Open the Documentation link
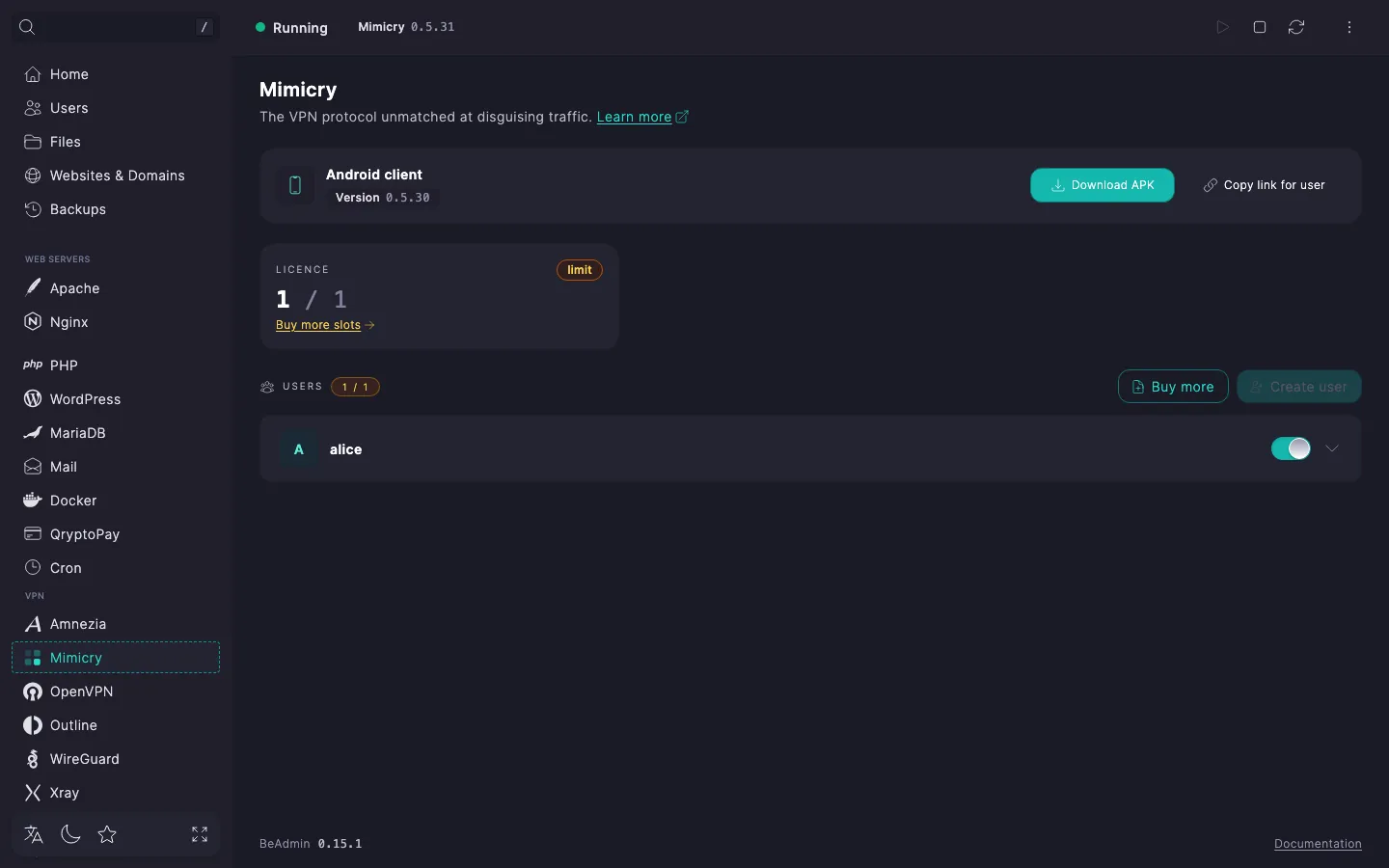 [x=1318, y=844]
